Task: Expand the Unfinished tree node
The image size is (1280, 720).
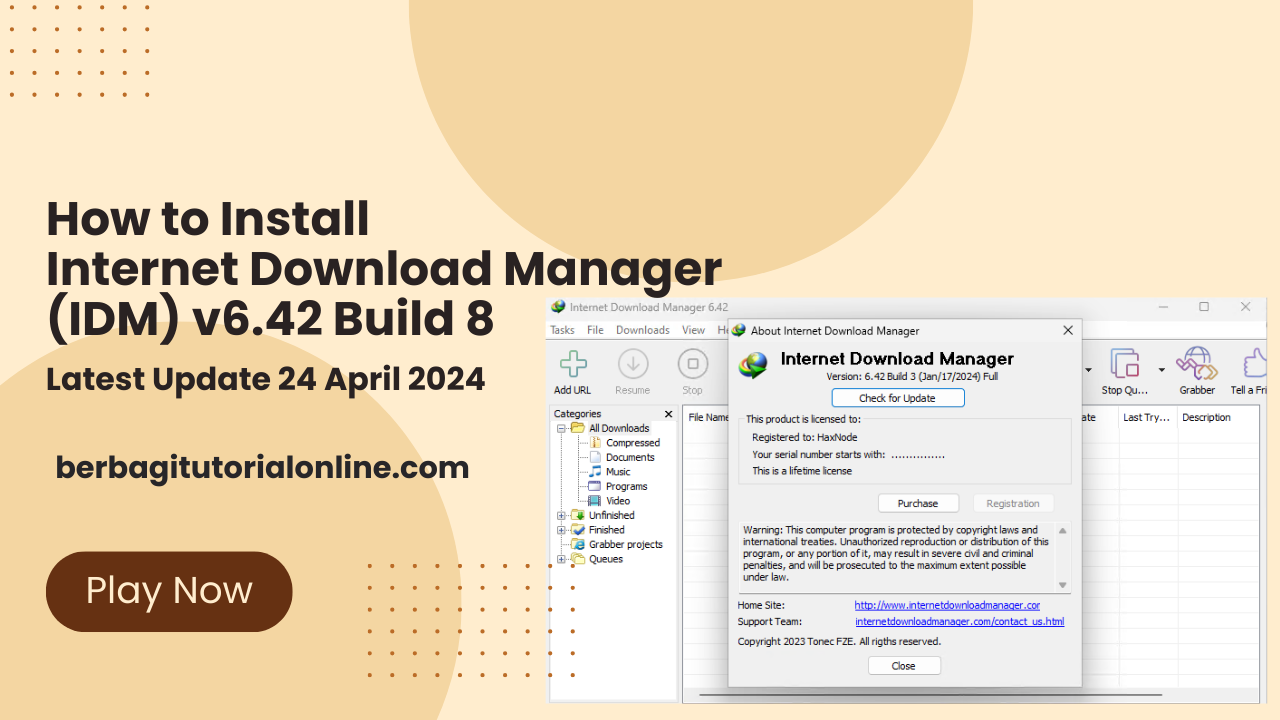Action: [562, 515]
